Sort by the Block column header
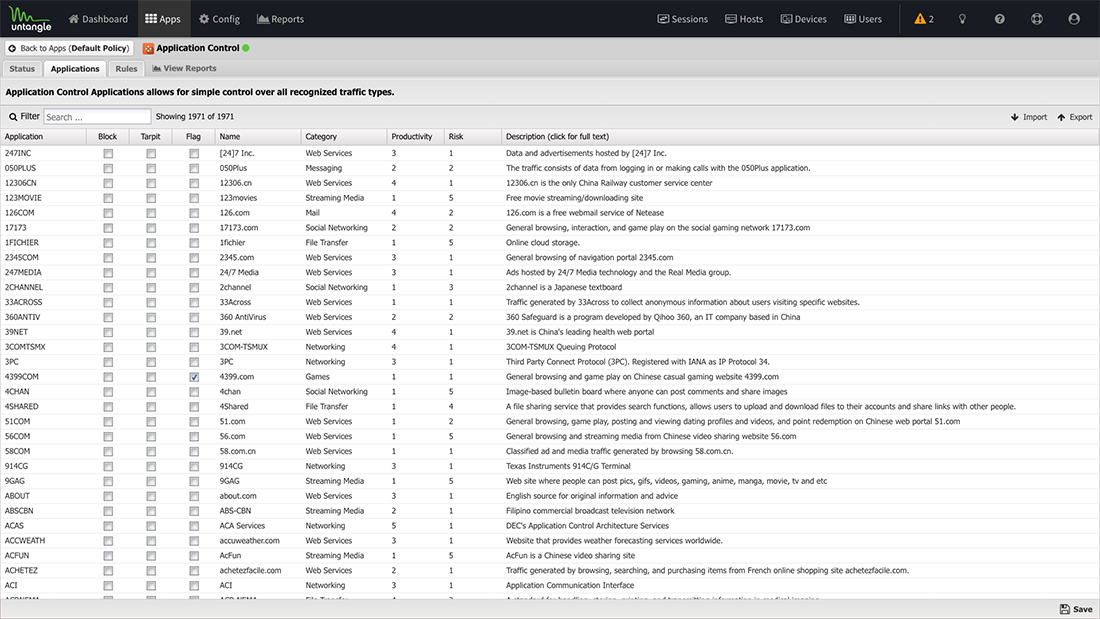This screenshot has height=619, width=1100. [108, 137]
